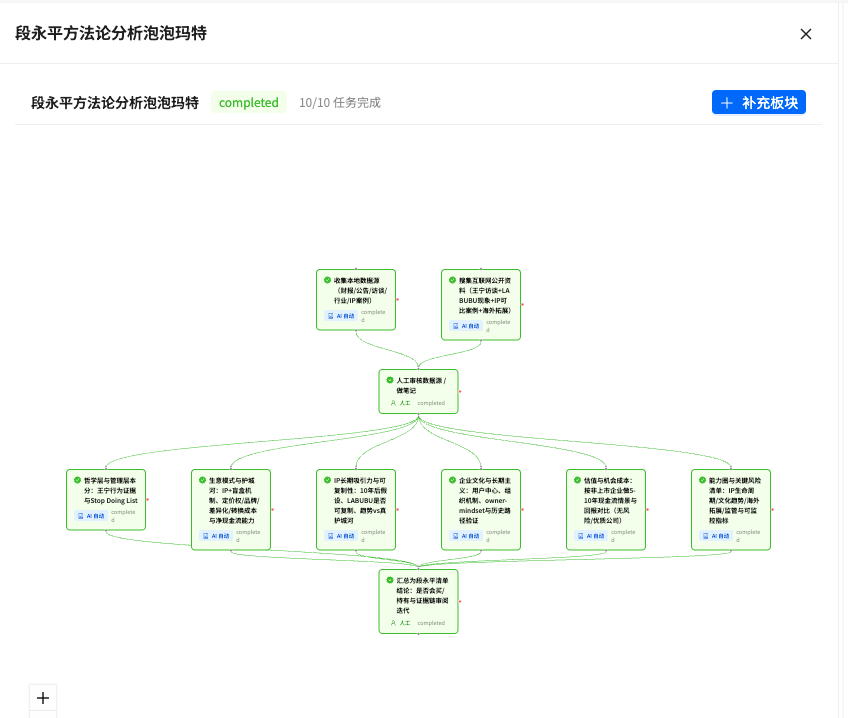The image size is (848, 718).
Task: Click the 10/10 任务完成 progress text
Action: tap(340, 102)
